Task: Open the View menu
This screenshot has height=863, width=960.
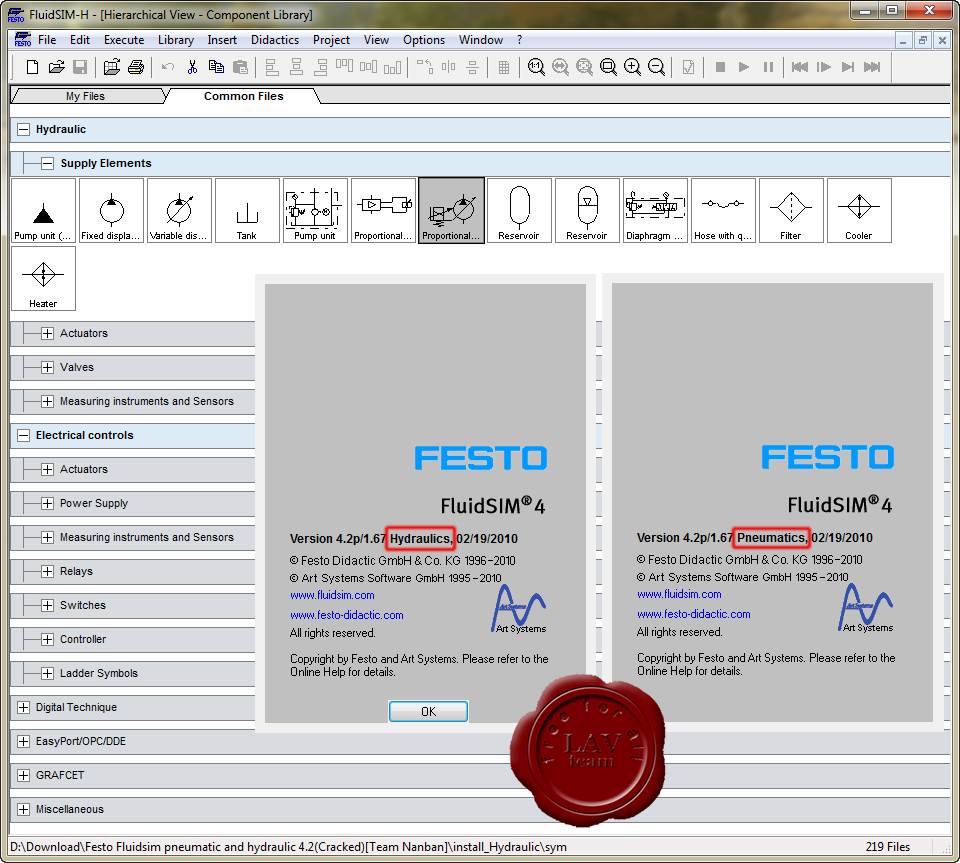Action: click(x=376, y=40)
